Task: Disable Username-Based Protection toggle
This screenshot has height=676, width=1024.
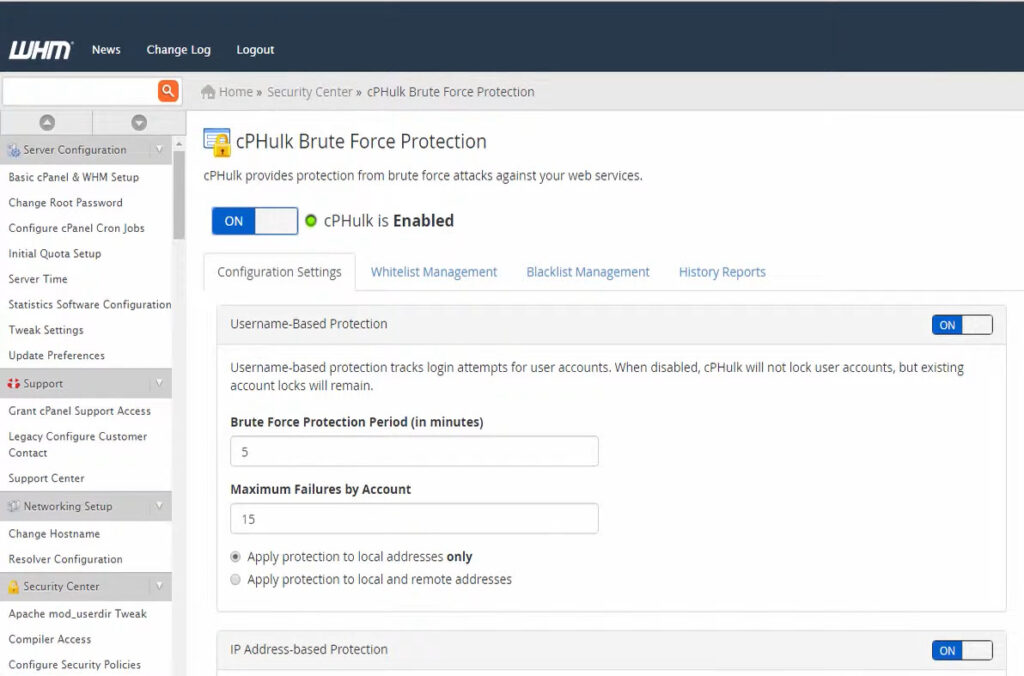Action: 961,325
